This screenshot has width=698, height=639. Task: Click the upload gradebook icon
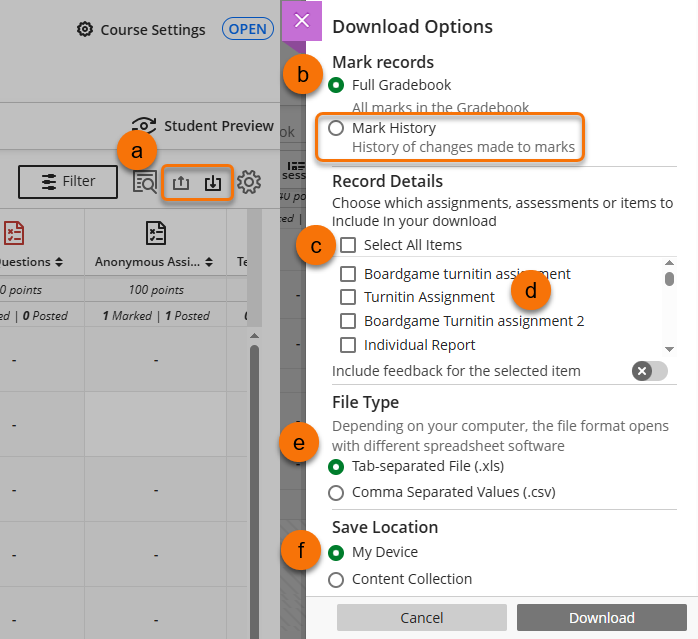[181, 183]
